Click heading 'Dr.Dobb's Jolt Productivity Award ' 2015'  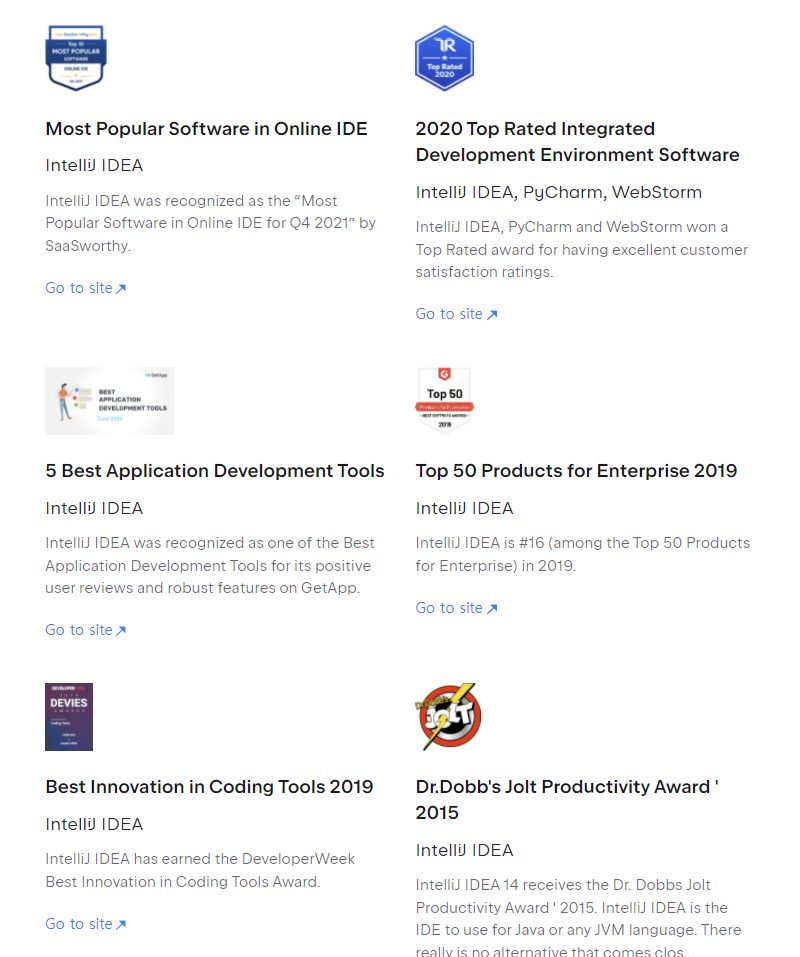pos(567,800)
